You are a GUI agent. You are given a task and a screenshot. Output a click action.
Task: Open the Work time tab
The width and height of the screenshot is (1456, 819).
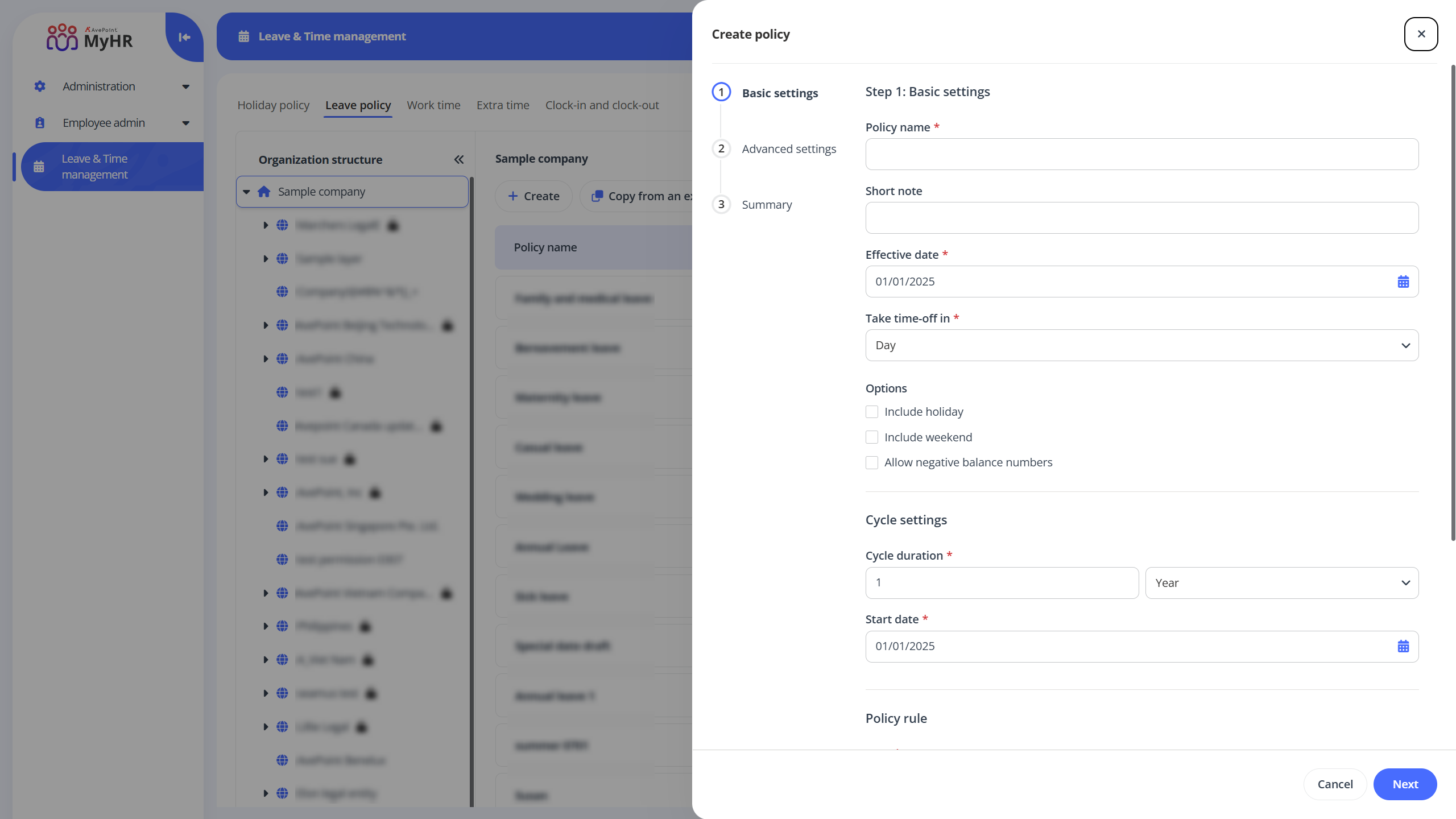[434, 105]
